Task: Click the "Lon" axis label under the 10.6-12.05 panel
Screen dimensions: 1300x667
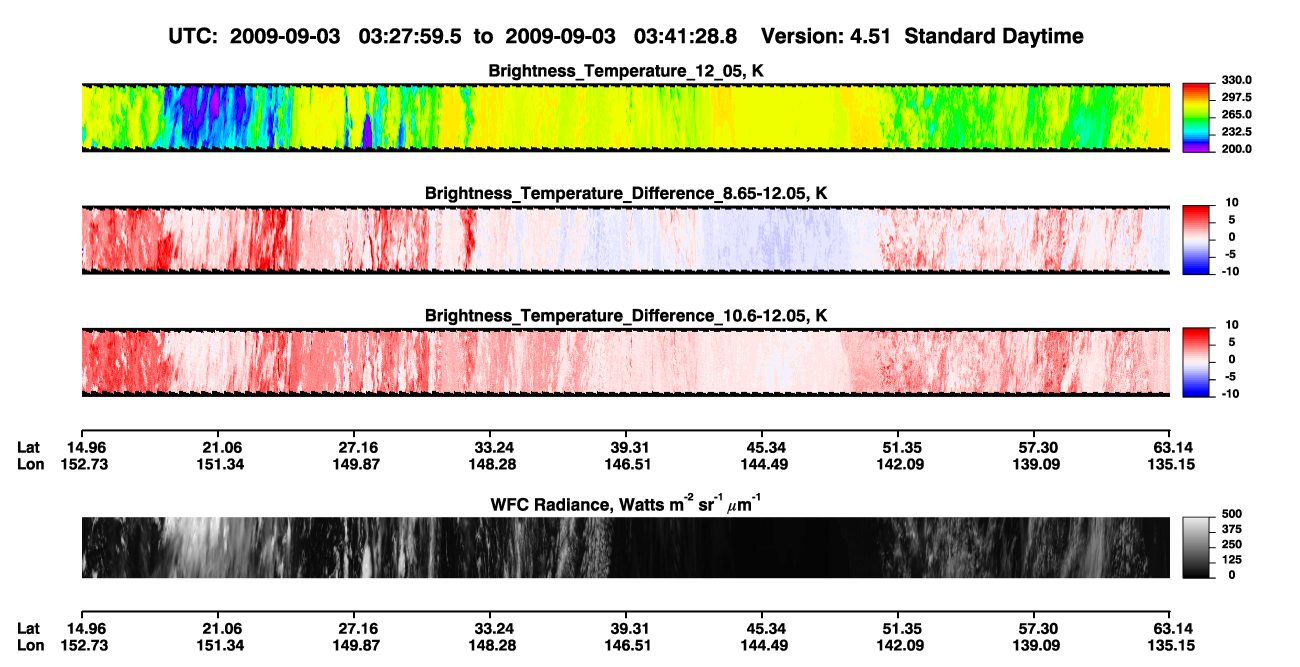Action: pos(30,464)
